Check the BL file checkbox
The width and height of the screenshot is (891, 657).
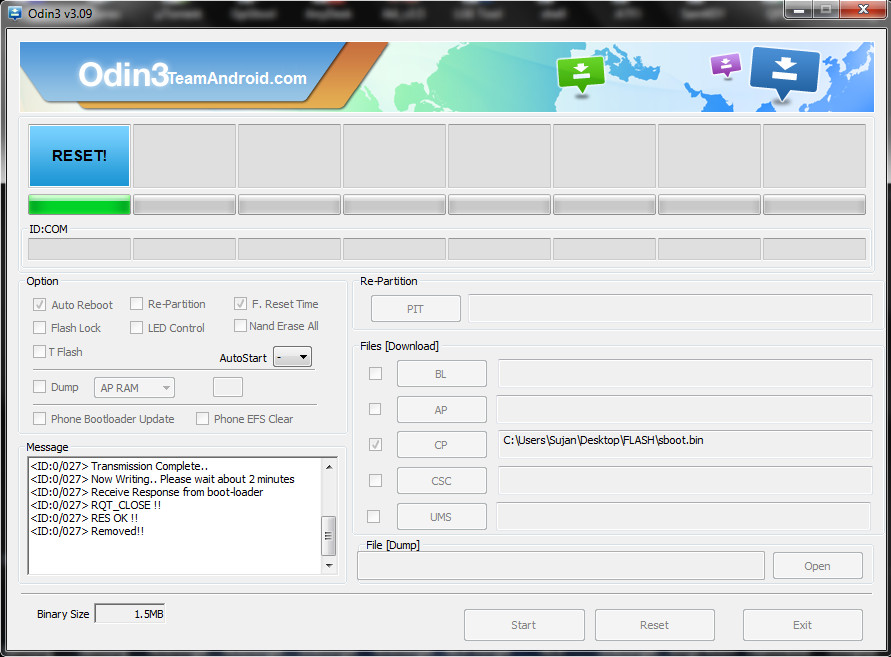pyautogui.click(x=376, y=373)
